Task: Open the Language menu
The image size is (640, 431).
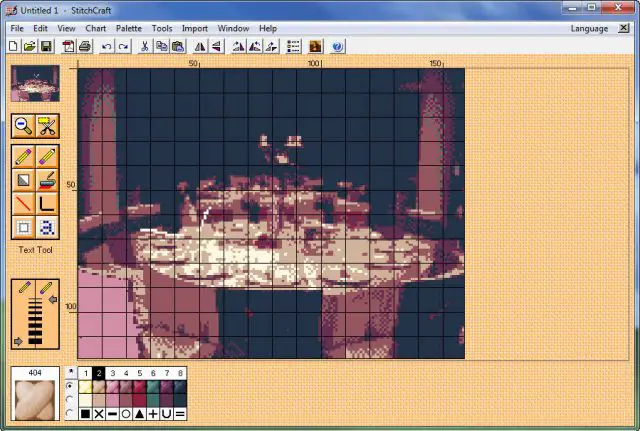Action: pyautogui.click(x=589, y=29)
